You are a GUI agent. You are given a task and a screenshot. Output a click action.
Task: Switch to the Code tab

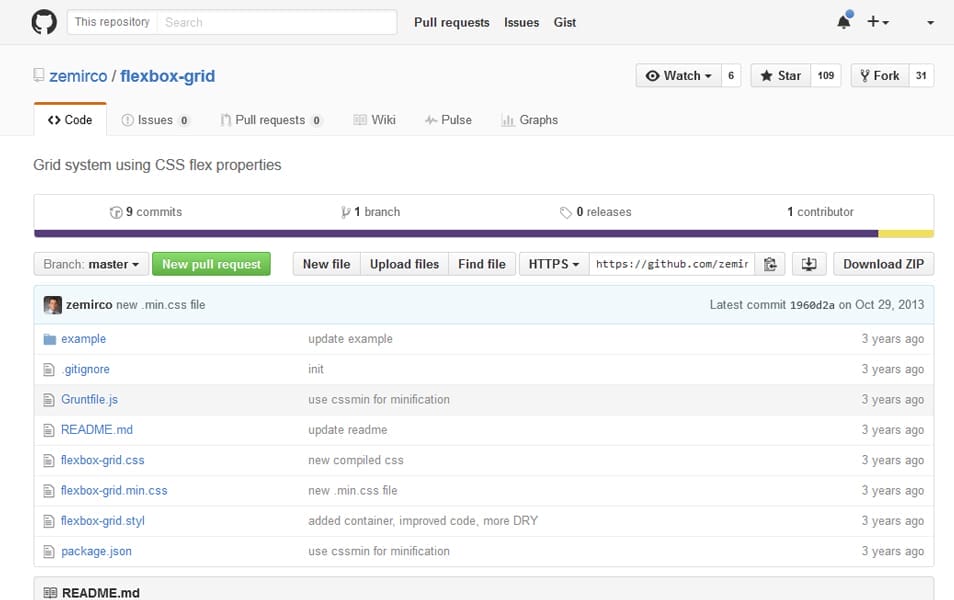(x=70, y=120)
